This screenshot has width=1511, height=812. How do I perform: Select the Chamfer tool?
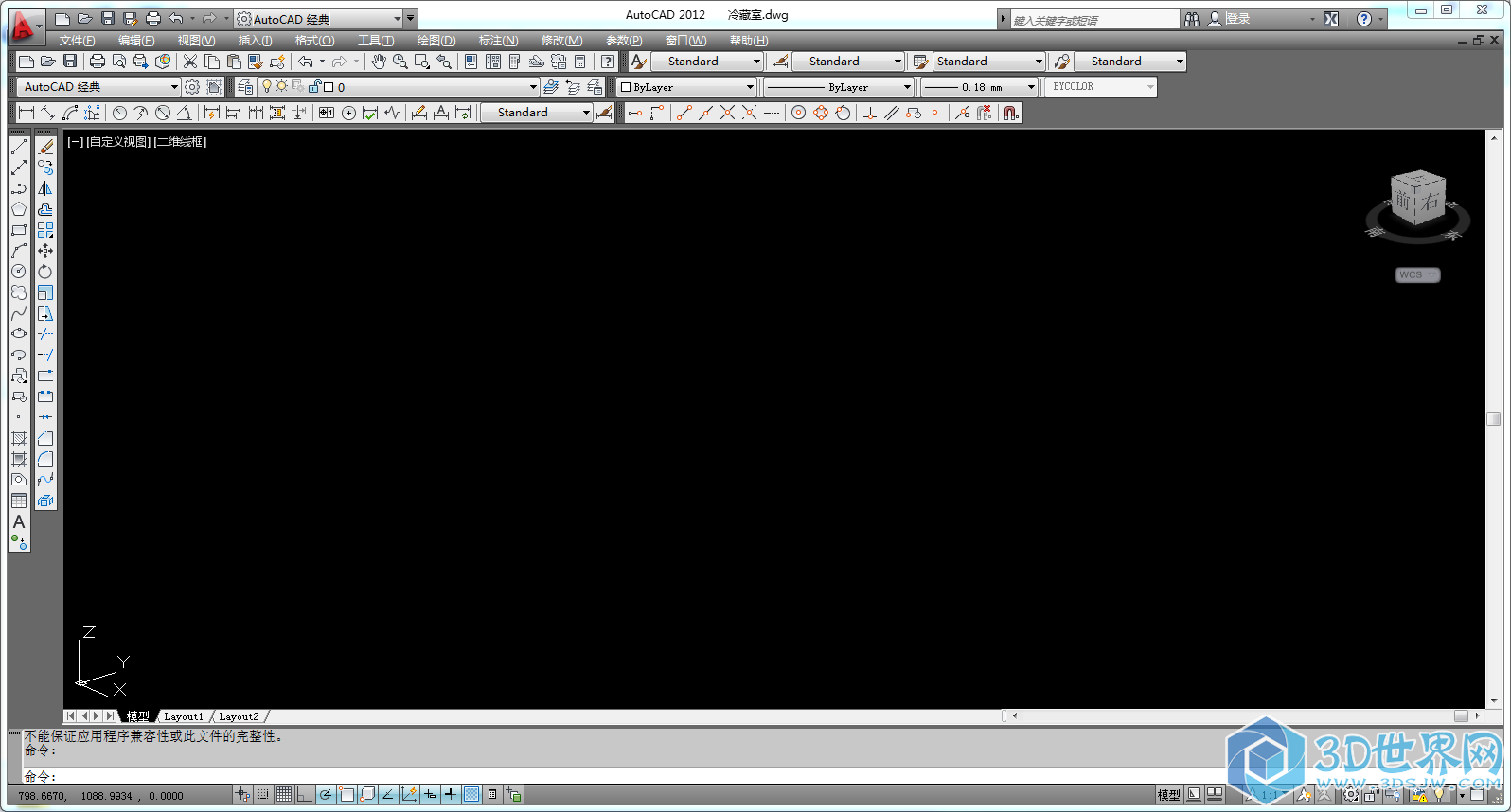45,438
